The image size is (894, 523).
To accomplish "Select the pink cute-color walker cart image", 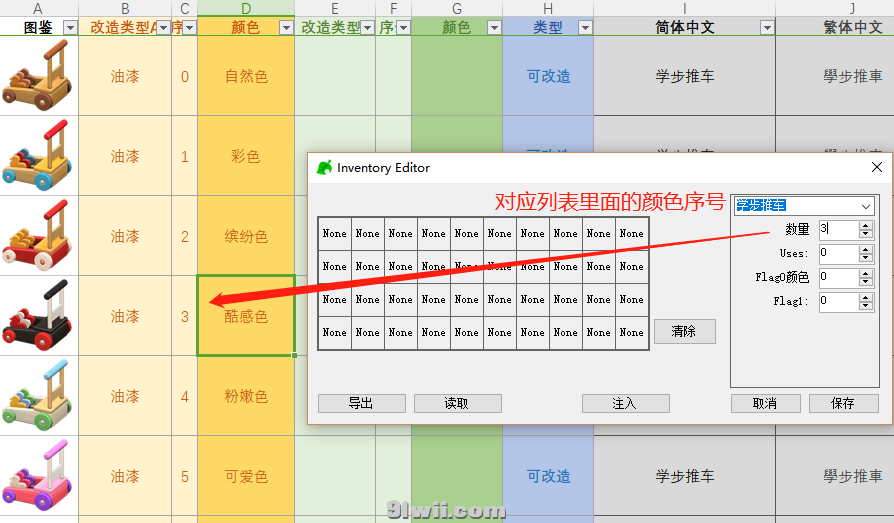I will [37, 475].
